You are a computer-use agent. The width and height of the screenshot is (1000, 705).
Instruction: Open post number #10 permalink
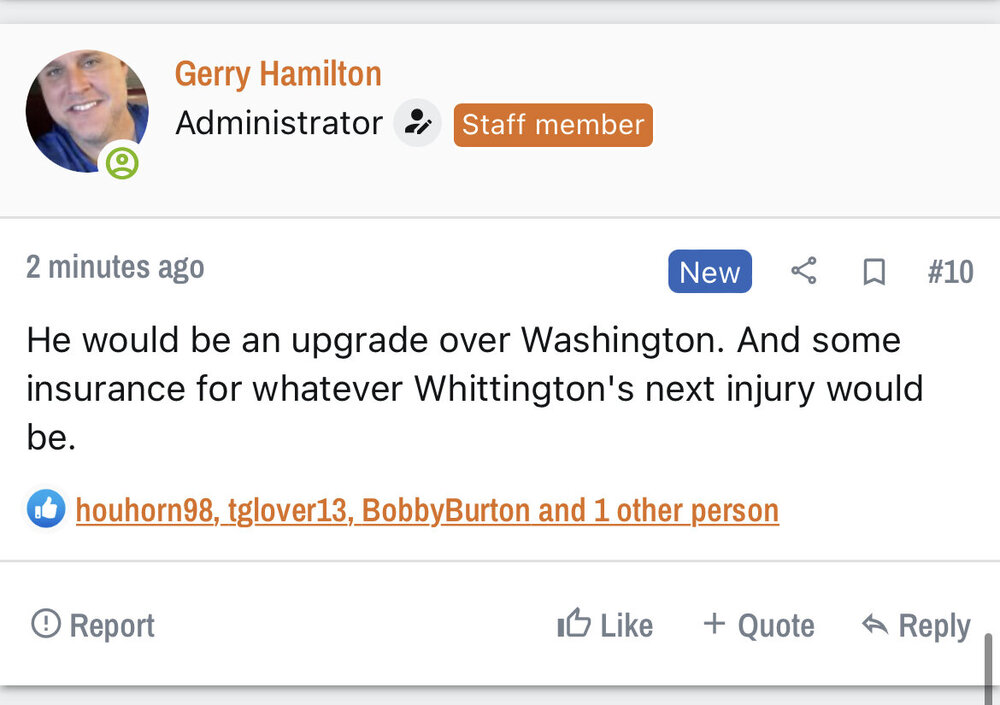click(950, 272)
